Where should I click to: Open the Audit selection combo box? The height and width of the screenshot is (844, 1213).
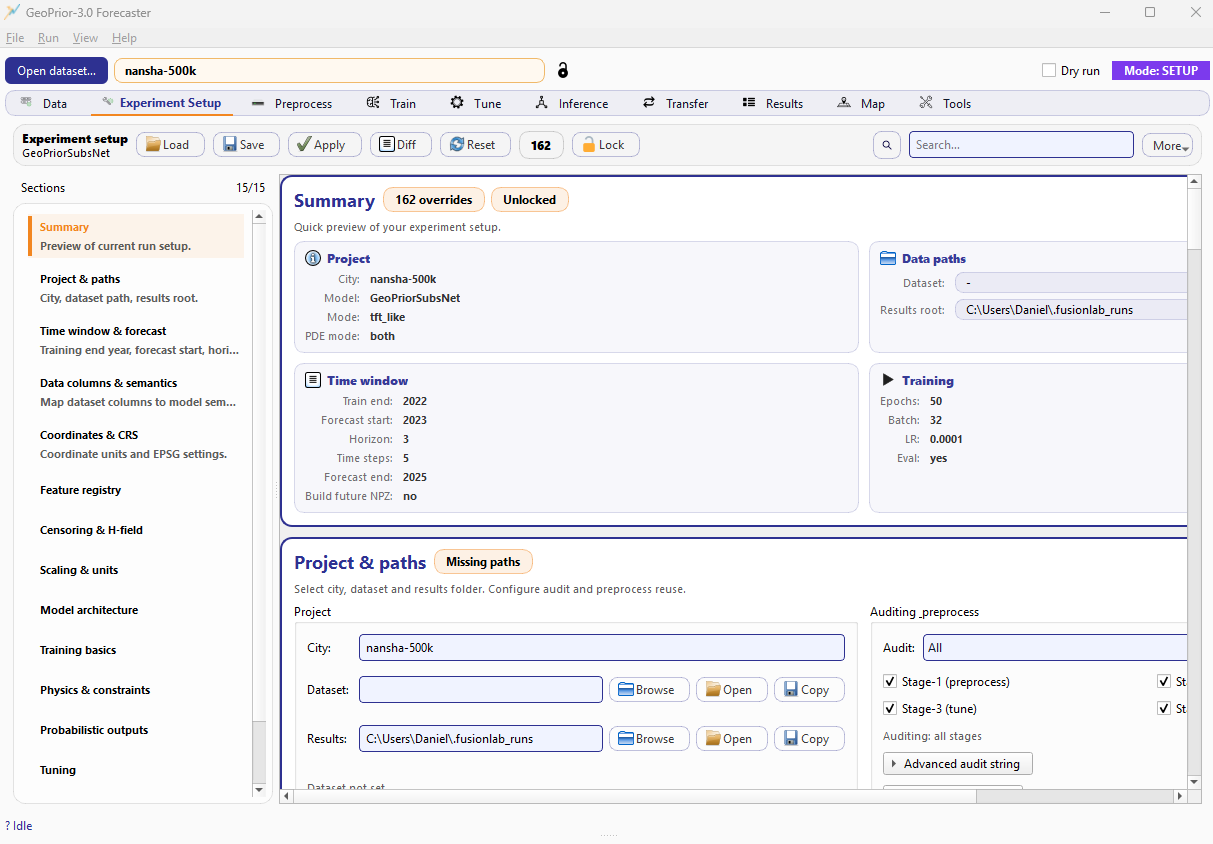coord(1055,648)
